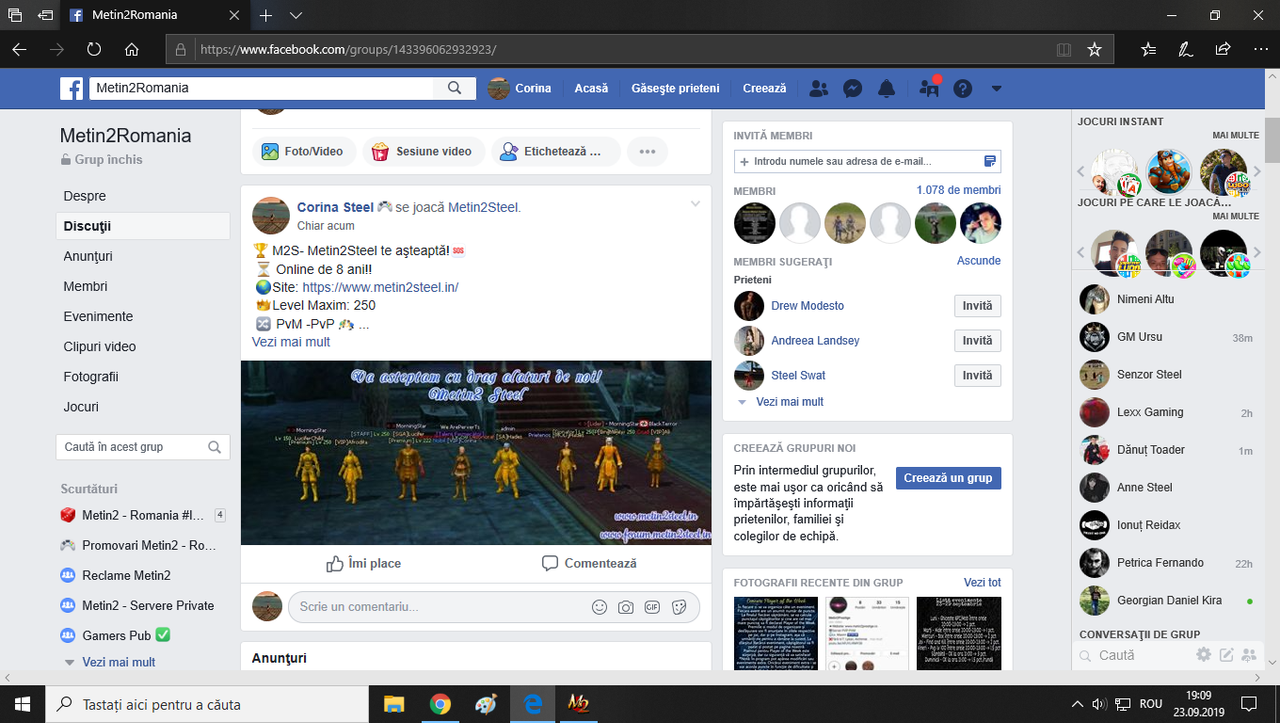Image resolution: width=1280 pixels, height=723 pixels.
Task: Invite Andreea Landsey to the group
Action: (977, 341)
